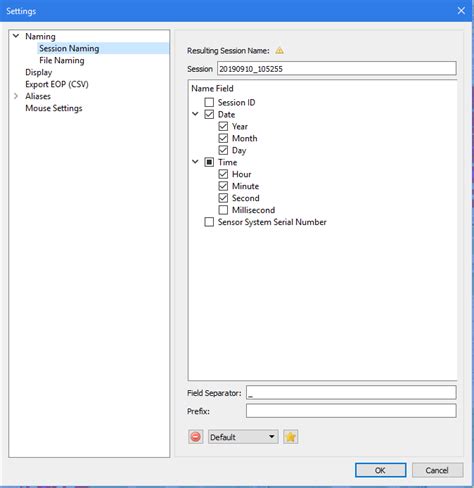474x488 pixels.
Task: Close the Settings dialog
Action: click(x=461, y=11)
